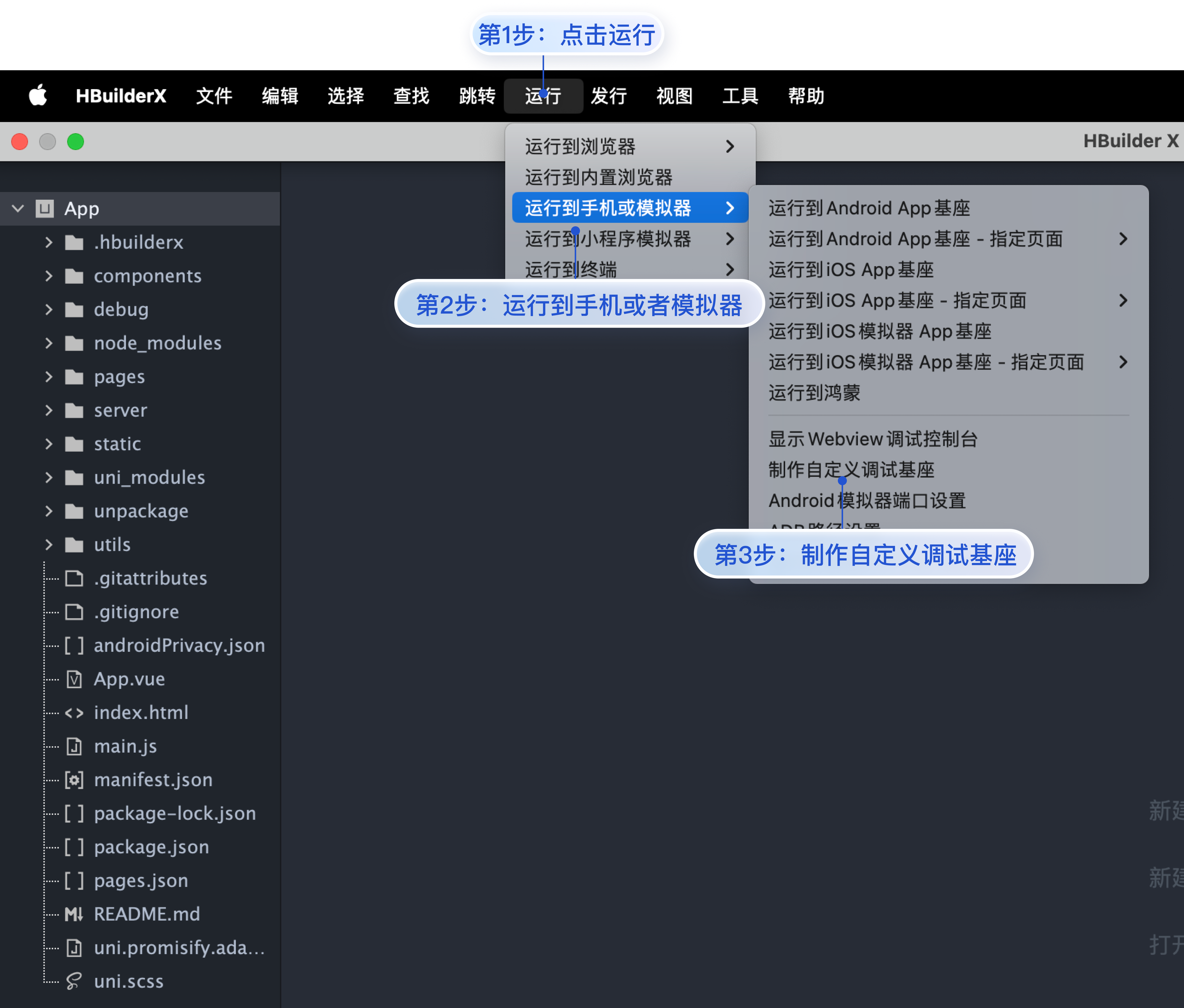Click the pages folder icon
Image resolution: width=1184 pixels, height=1008 pixels.
point(74,377)
